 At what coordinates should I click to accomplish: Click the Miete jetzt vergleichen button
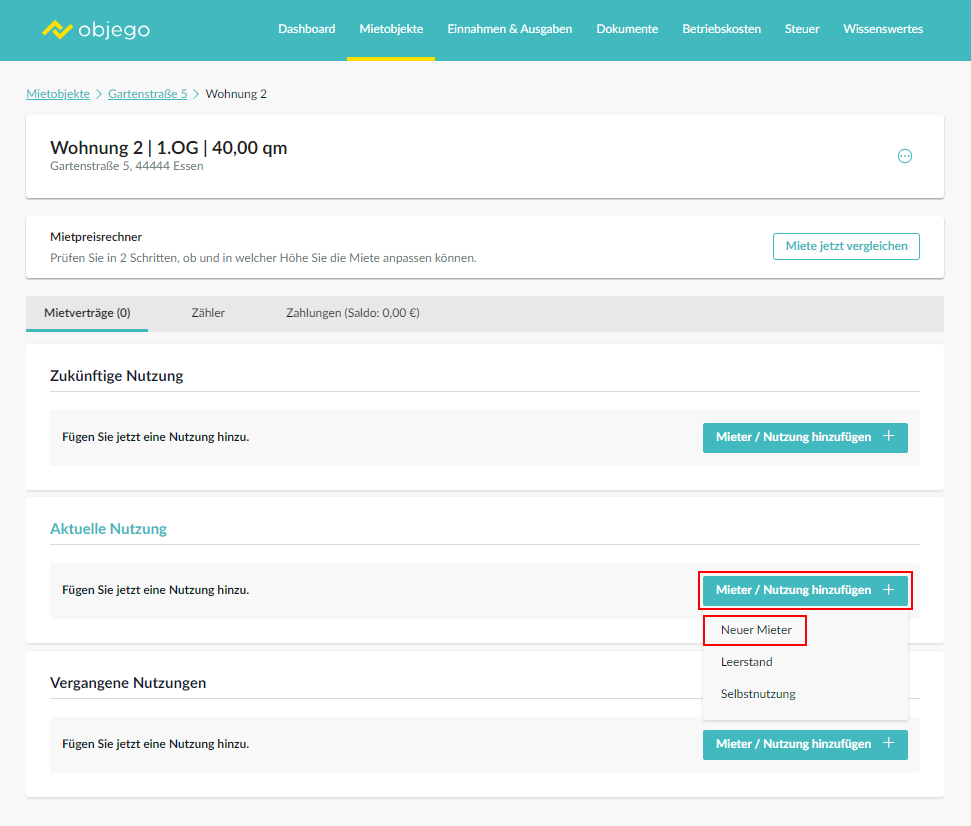pyautogui.click(x=846, y=246)
